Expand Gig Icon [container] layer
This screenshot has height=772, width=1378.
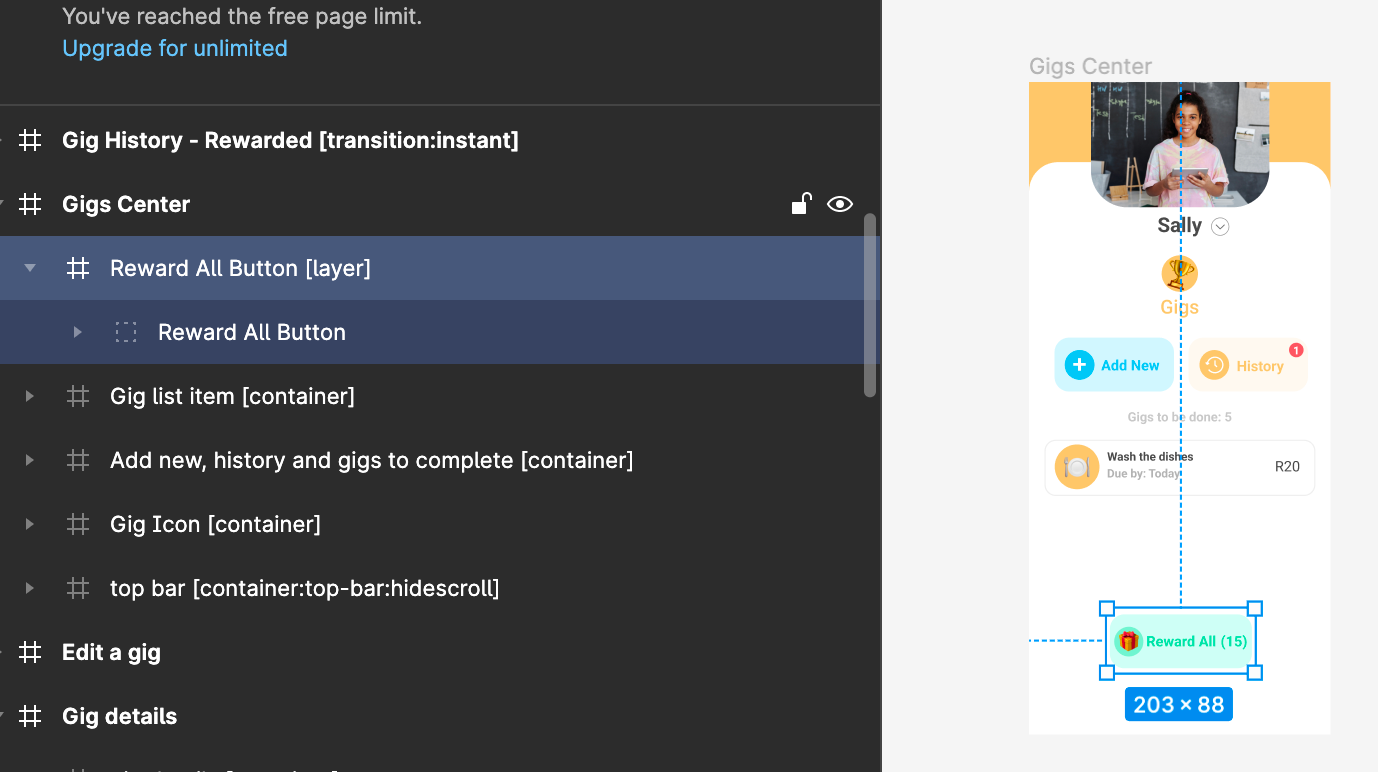pyautogui.click(x=30, y=524)
